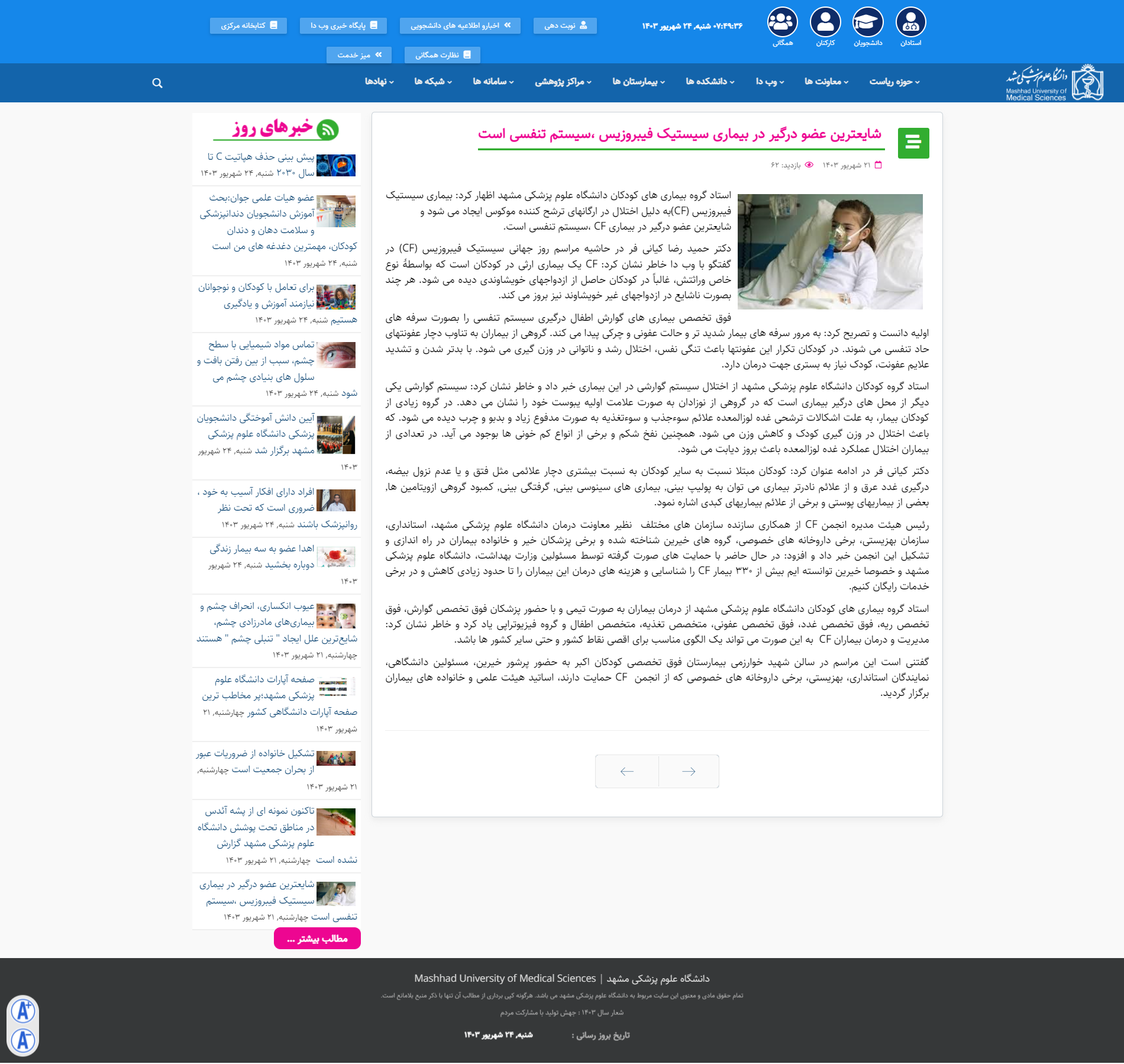Expand the شبکه ها dropdown menu
1124x1064 pixels.
click(x=433, y=82)
